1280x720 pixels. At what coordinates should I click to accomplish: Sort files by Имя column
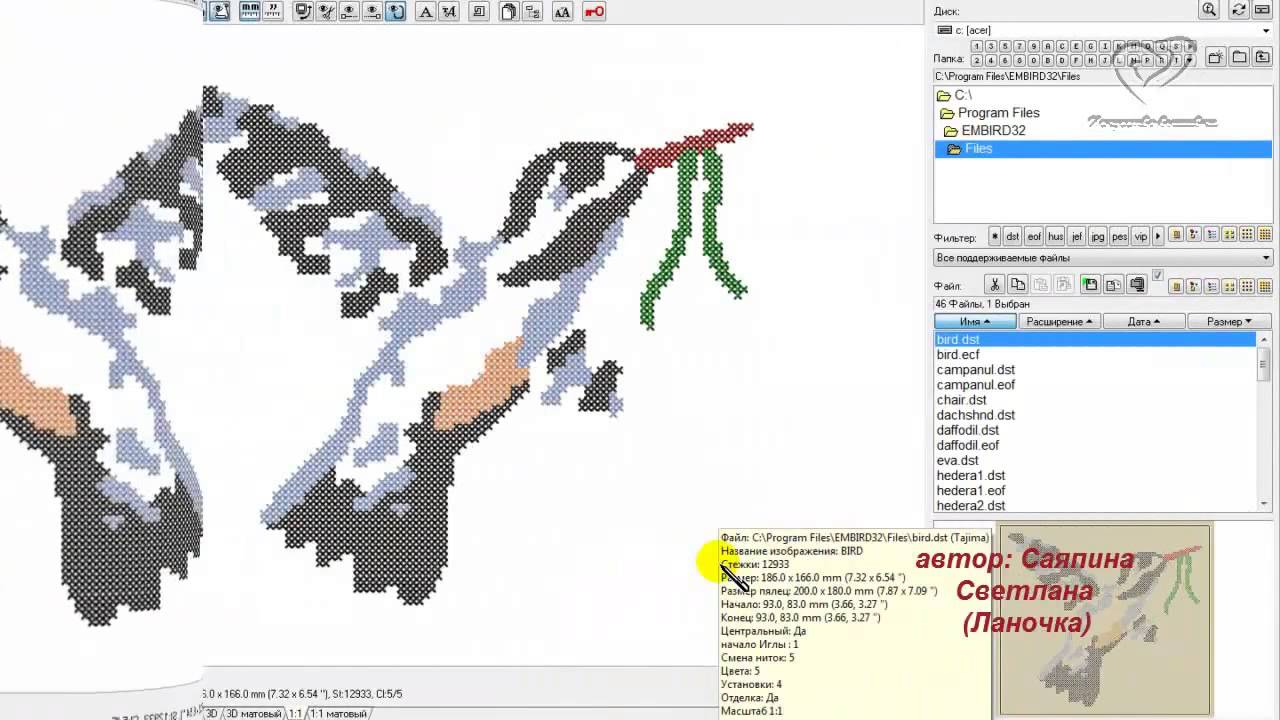(x=975, y=322)
